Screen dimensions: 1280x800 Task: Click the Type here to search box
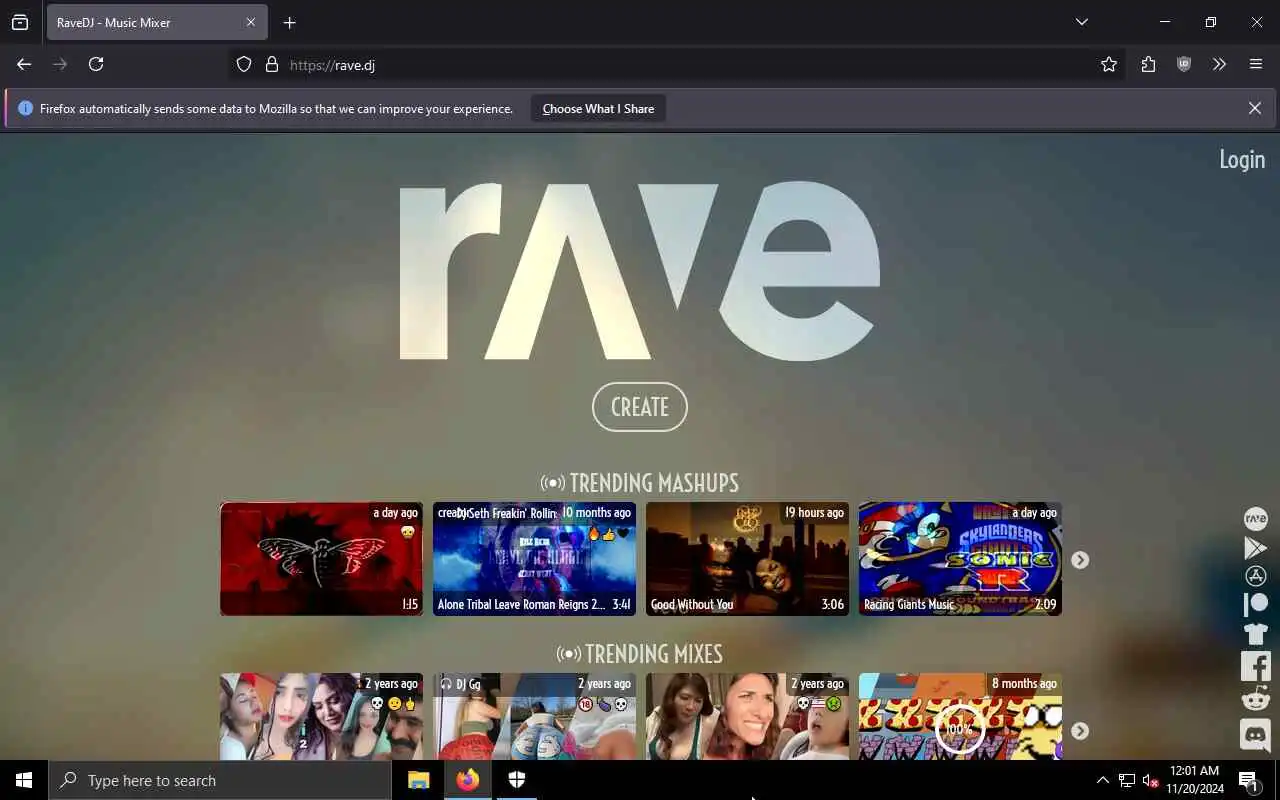click(220, 780)
